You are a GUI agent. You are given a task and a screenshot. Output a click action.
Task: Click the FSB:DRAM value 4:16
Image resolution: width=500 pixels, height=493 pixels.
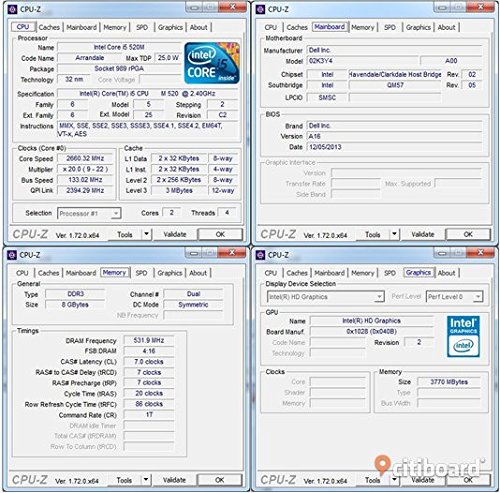(x=149, y=351)
